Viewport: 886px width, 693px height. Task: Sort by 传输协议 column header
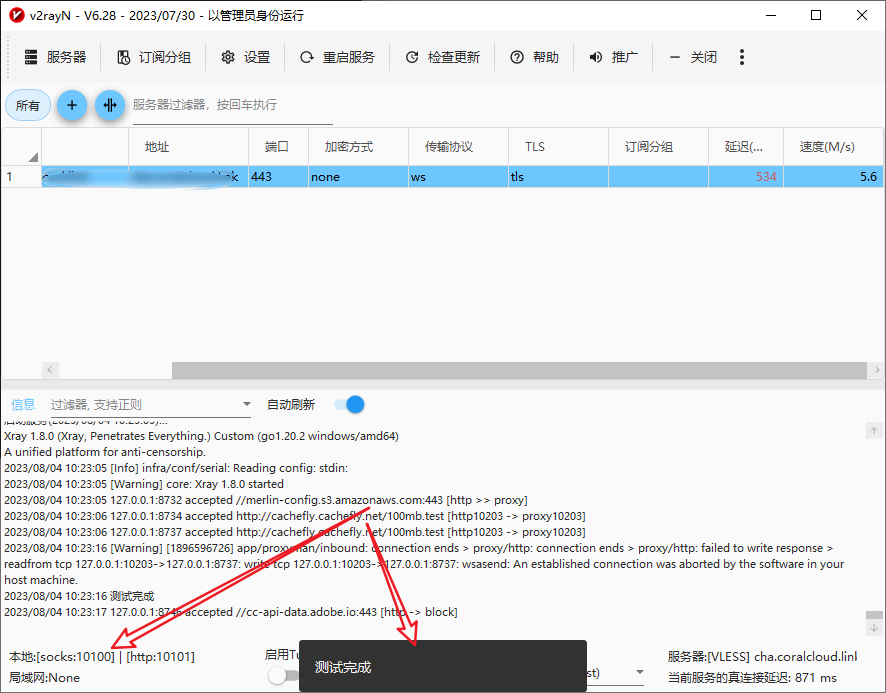pos(458,147)
